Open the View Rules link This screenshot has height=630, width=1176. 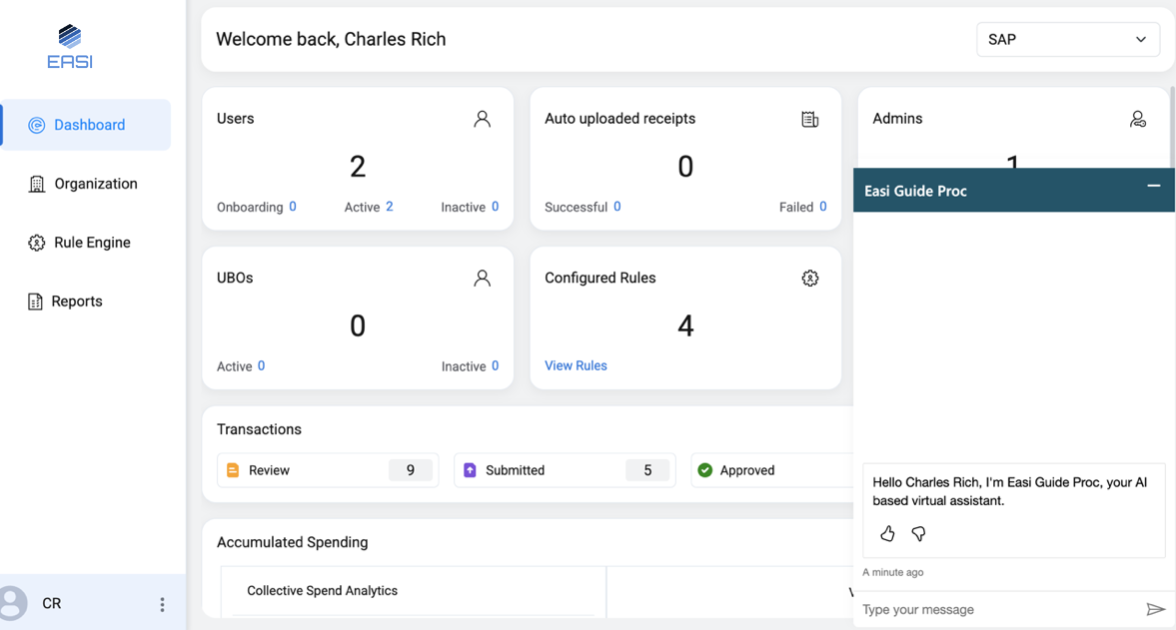click(575, 366)
